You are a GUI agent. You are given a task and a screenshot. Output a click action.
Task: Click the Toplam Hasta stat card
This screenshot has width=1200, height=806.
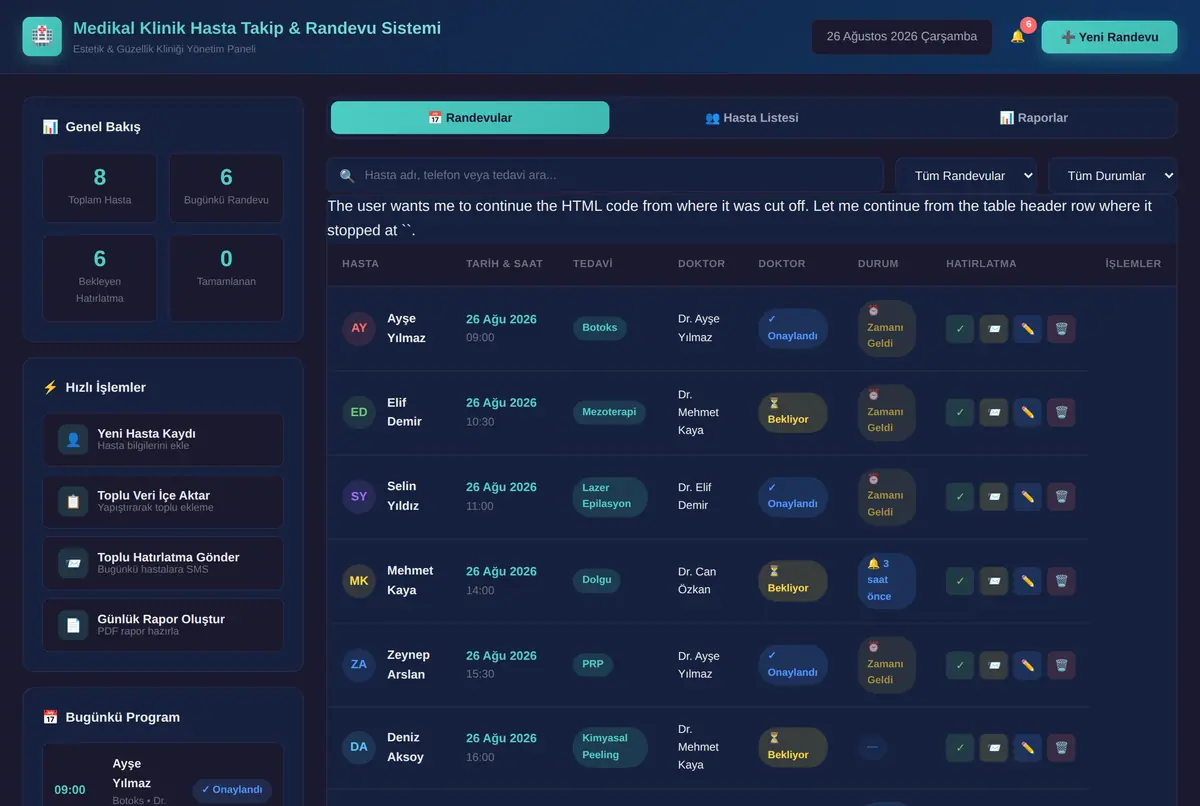coord(100,187)
